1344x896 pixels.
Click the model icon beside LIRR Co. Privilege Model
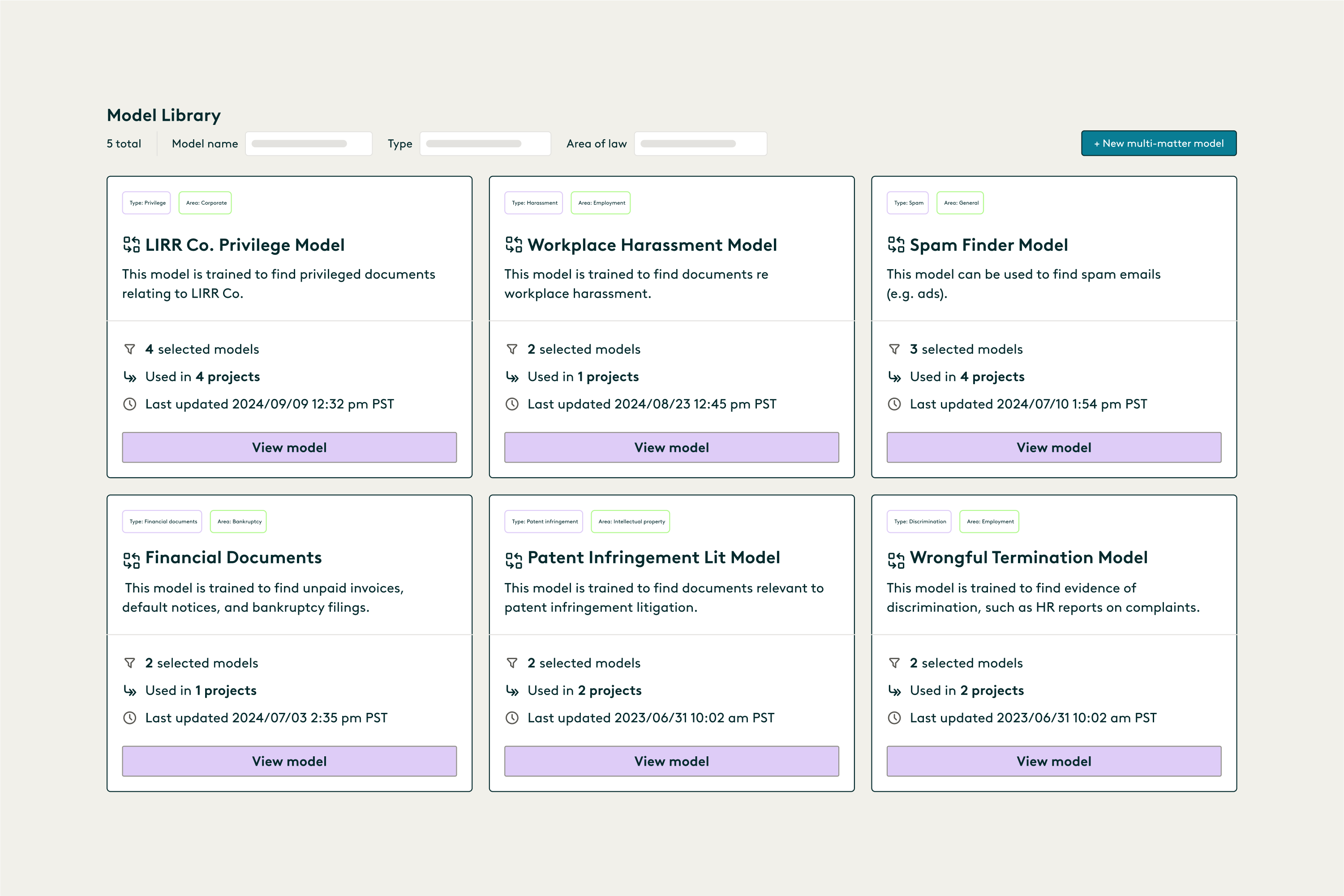131,244
